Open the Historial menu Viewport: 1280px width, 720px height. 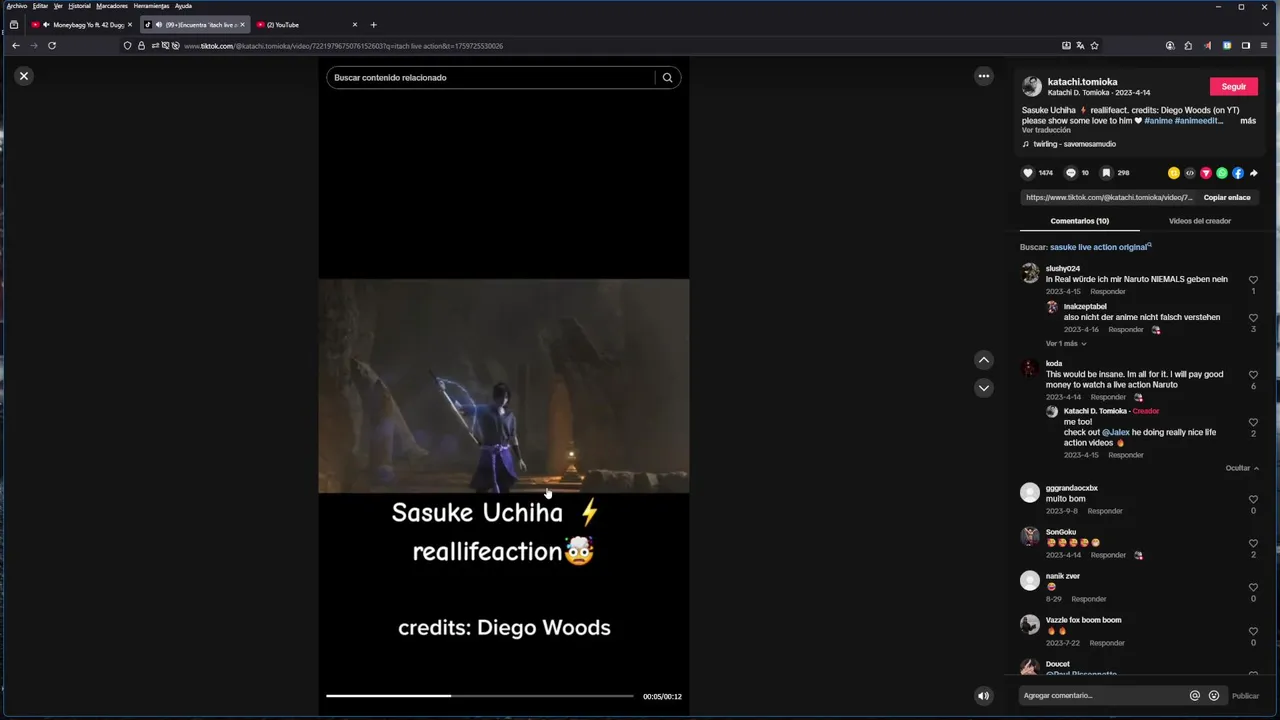pos(79,6)
